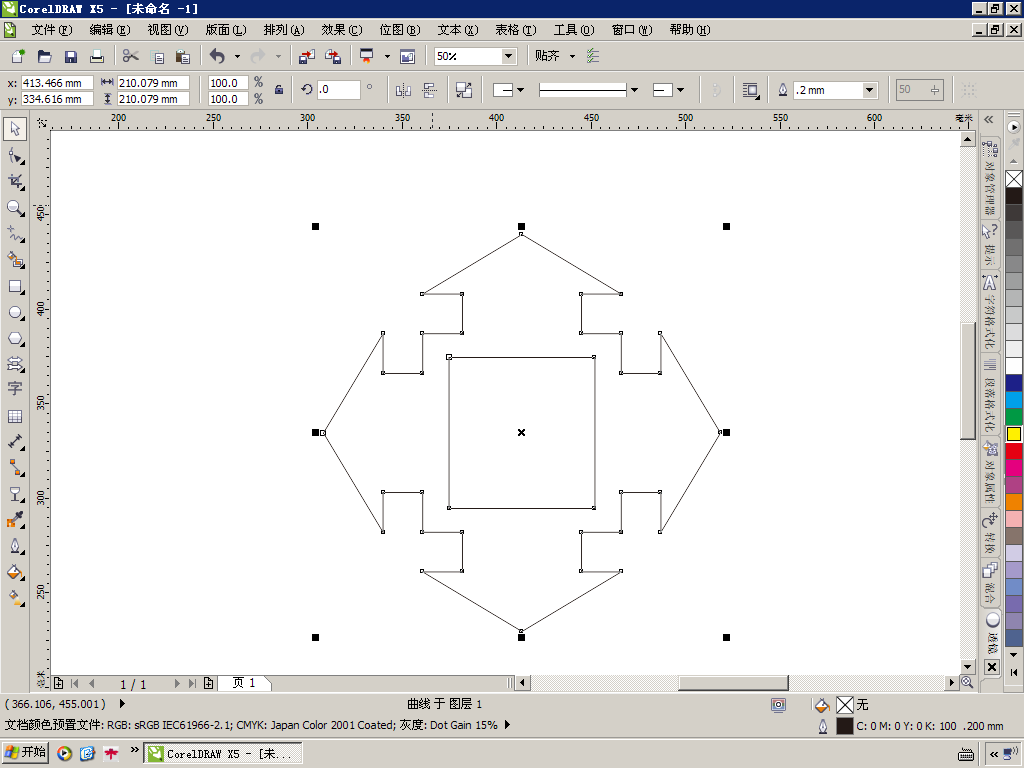Viewport: 1024px width, 768px height.
Task: Select the Zoom tool
Action: click(15, 208)
